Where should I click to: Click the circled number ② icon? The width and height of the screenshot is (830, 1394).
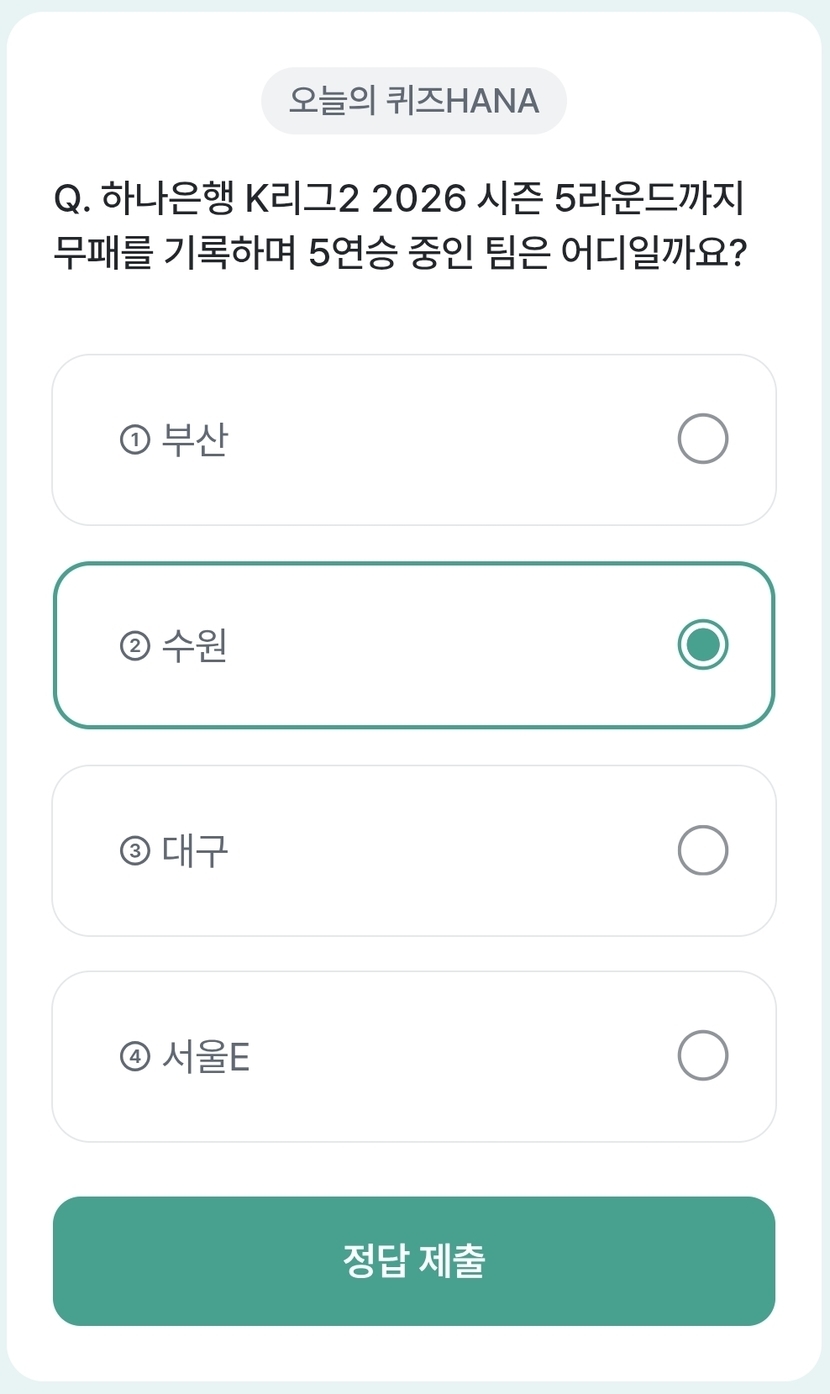coord(134,646)
